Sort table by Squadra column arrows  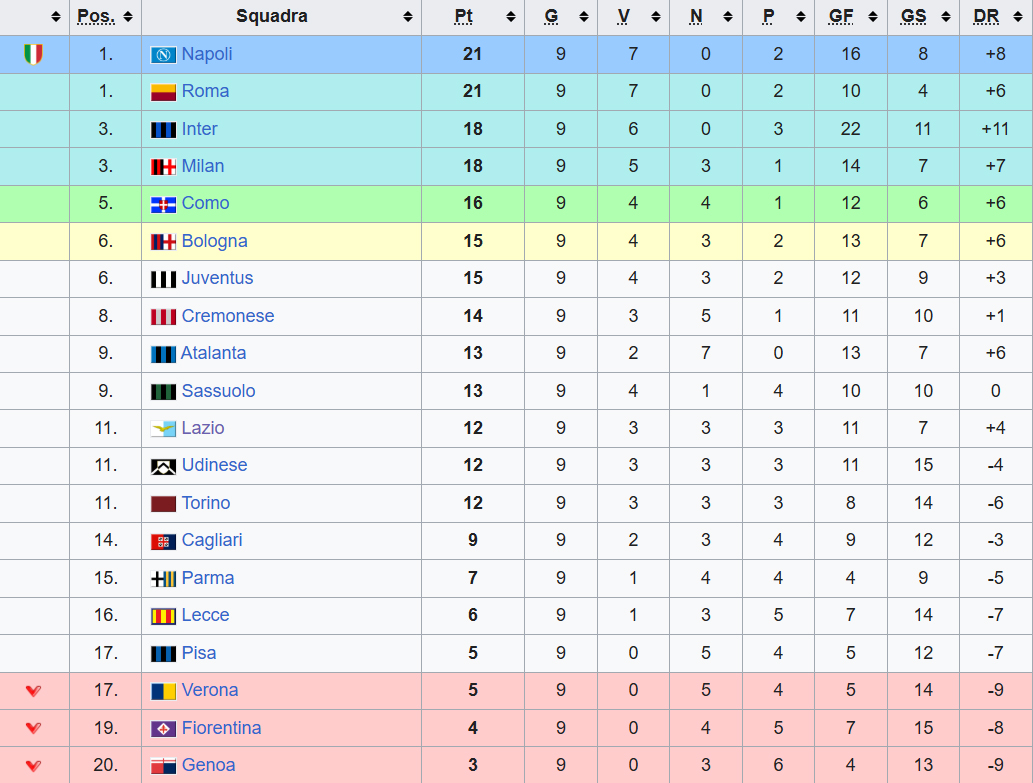(408, 17)
